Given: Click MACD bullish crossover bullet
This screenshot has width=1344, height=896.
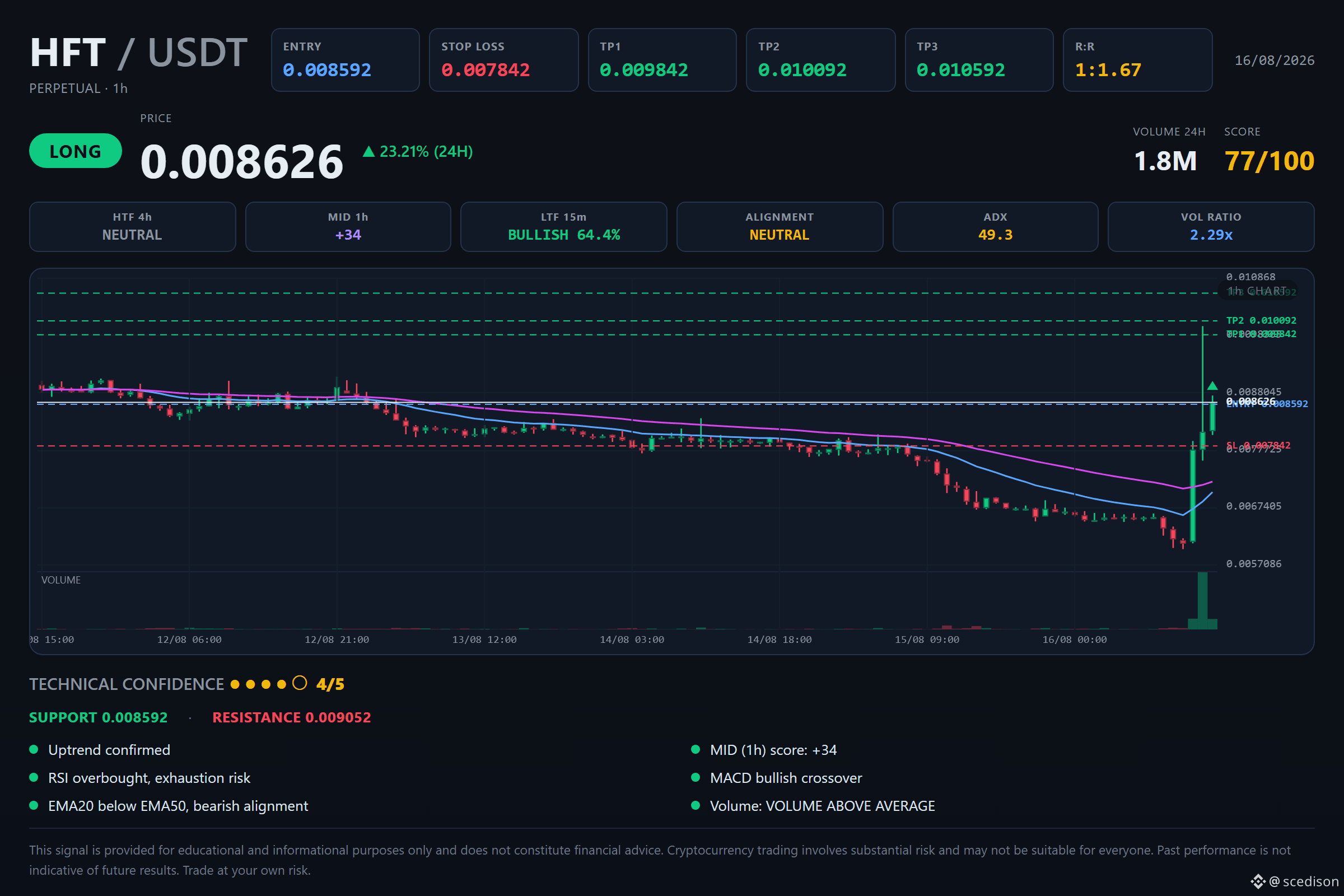Looking at the screenshot, I should point(777,778).
